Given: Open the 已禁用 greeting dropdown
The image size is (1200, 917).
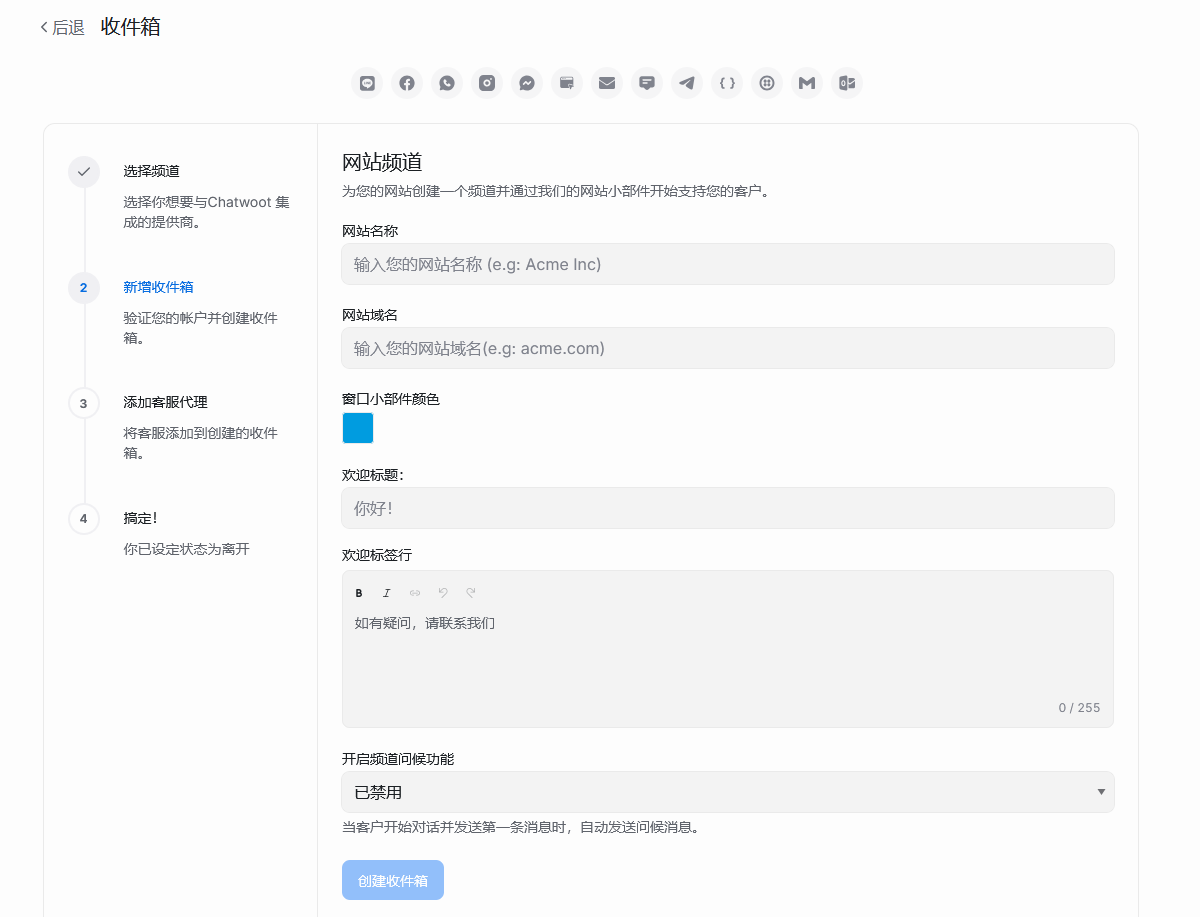Looking at the screenshot, I should pyautogui.click(x=727, y=792).
